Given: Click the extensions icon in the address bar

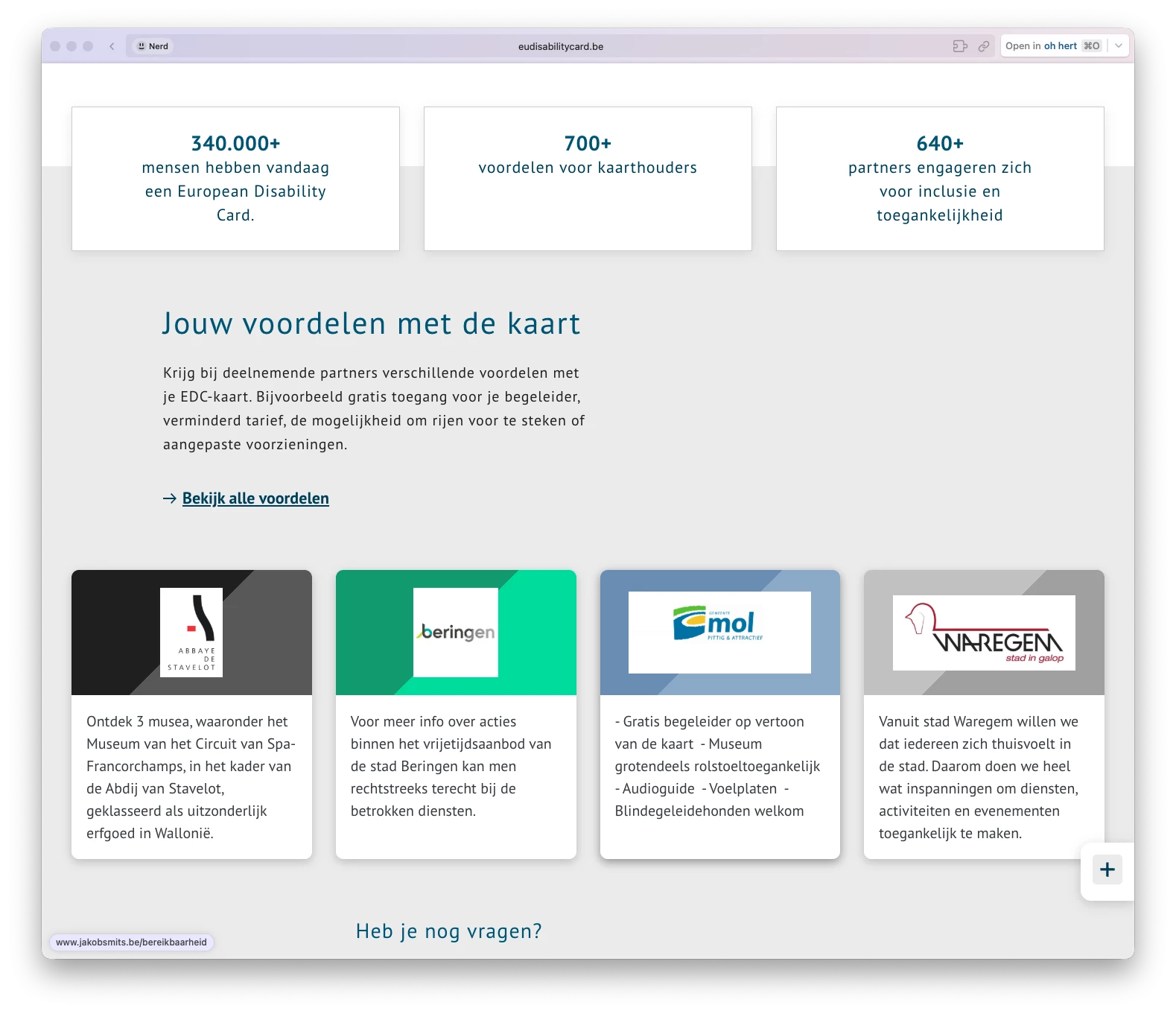Looking at the screenshot, I should click(960, 46).
